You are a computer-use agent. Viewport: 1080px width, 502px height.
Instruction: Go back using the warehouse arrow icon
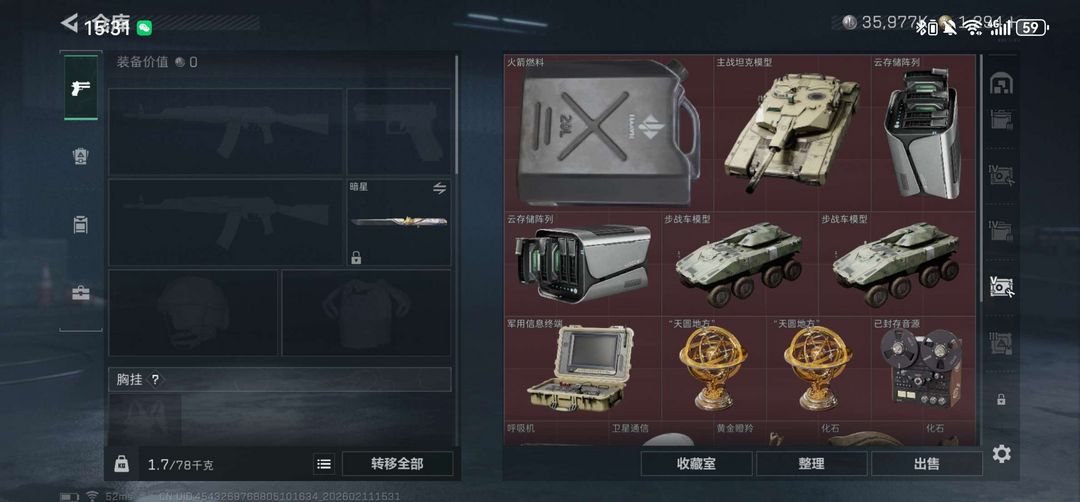point(69,23)
